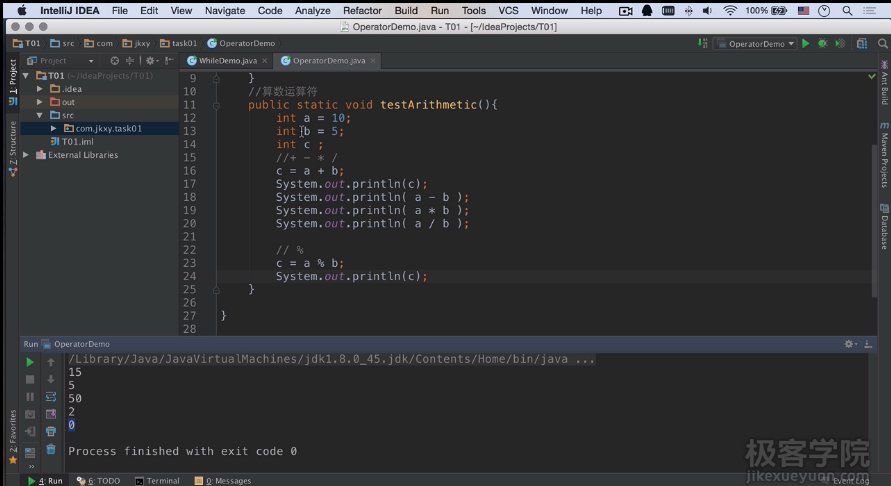The width and height of the screenshot is (891, 486).
Task: Open the Project Structure icon
Action: tap(862, 44)
